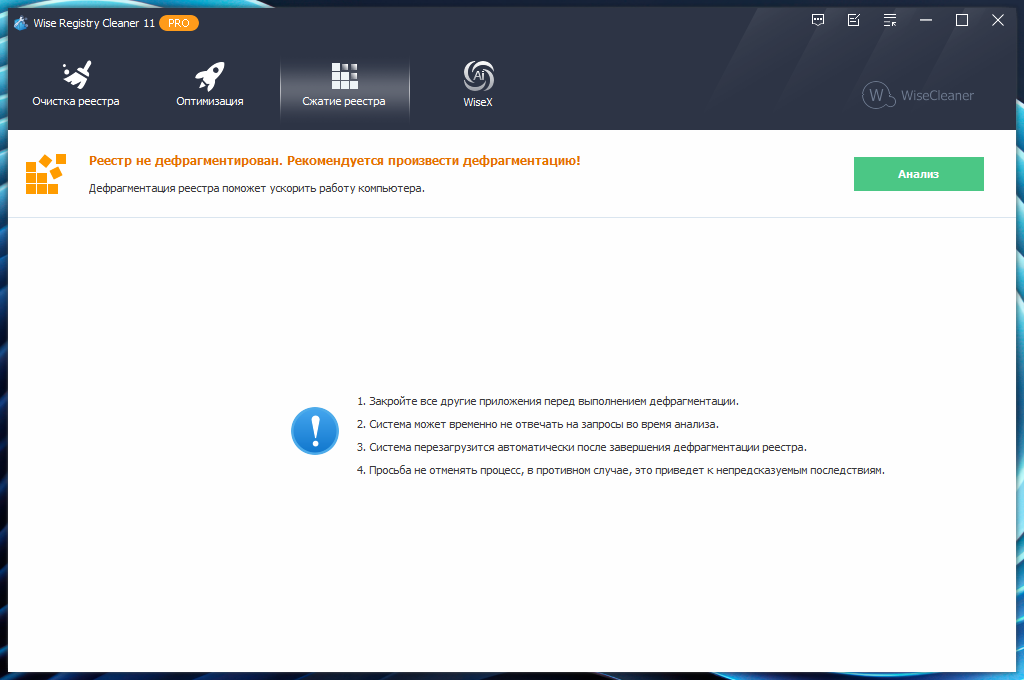Open the Очистка реестра tab
Image resolution: width=1024 pixels, height=680 pixels.
click(76, 85)
